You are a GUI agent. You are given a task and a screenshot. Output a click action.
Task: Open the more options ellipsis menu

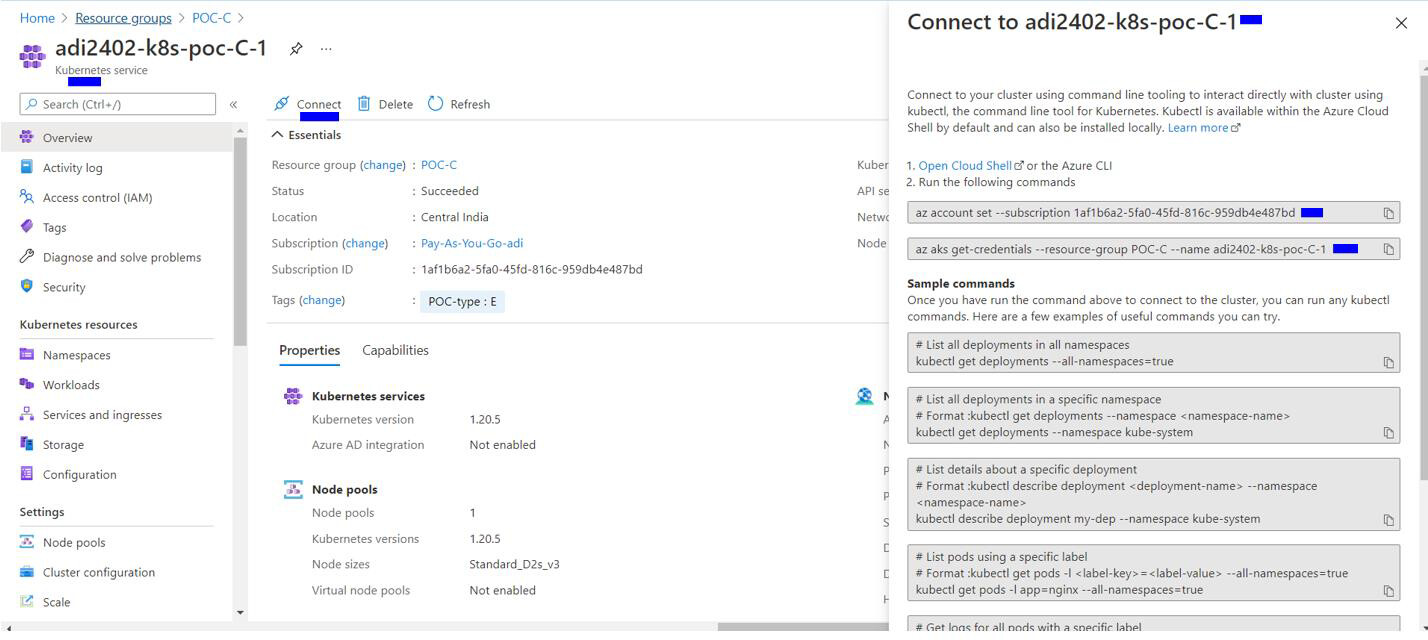[326, 48]
